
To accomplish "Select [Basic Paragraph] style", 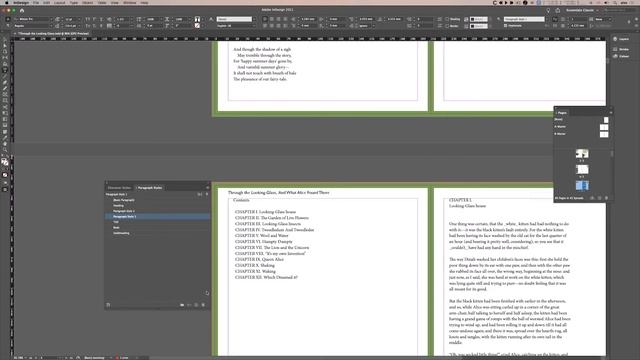I will point(158,200).
